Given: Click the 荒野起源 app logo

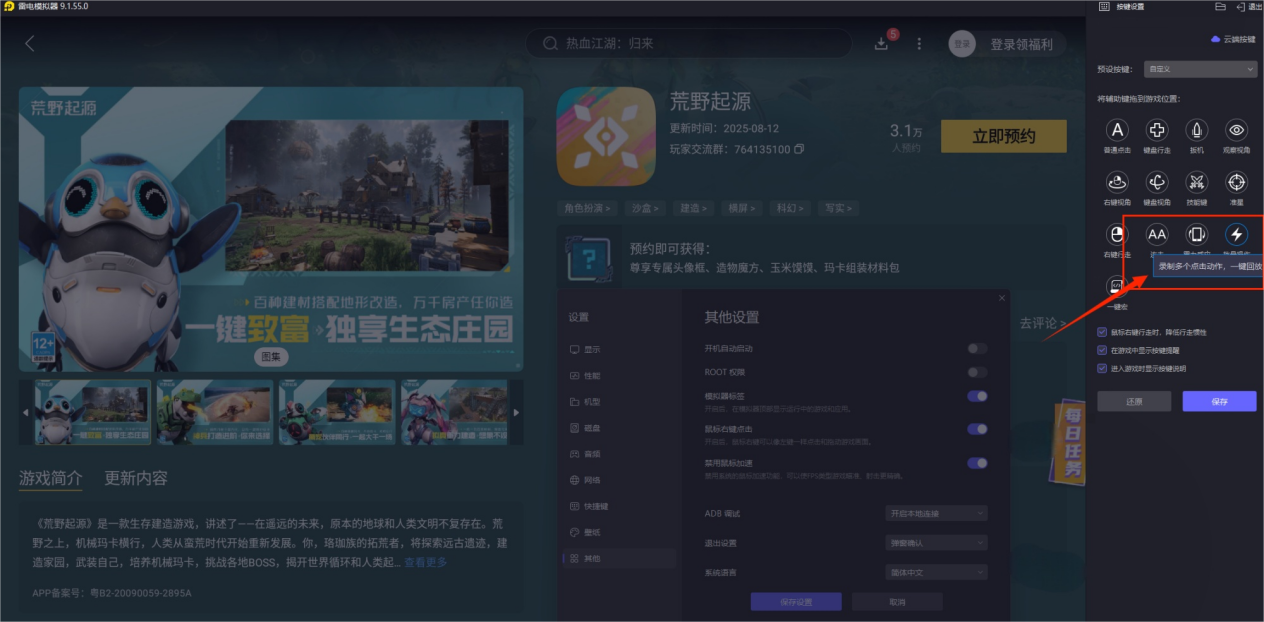Looking at the screenshot, I should [x=605, y=136].
